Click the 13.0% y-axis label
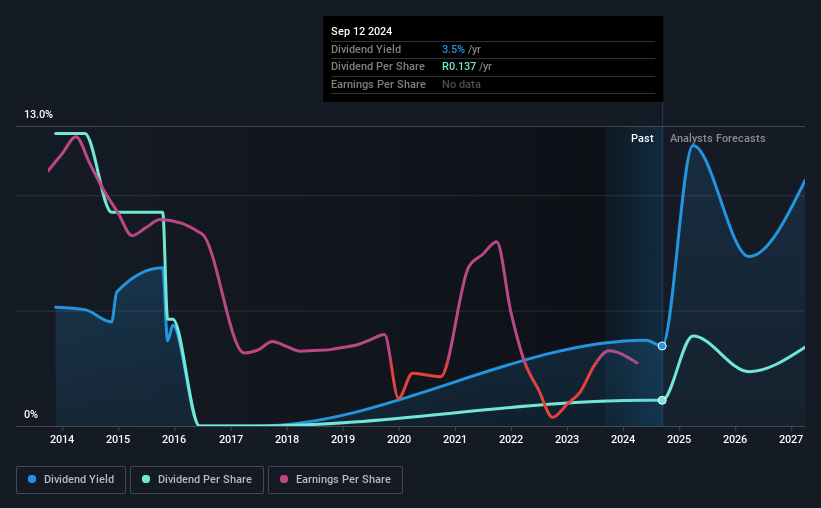Viewport: 821px width, 508px height. 38,115
